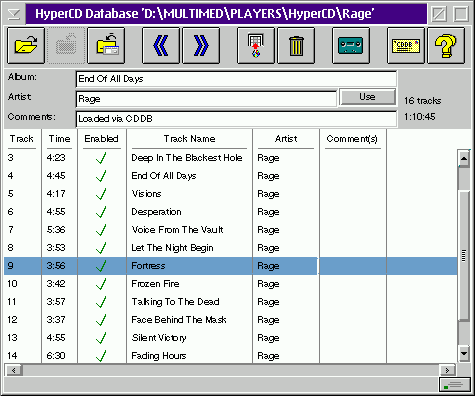Select track name Desperation
Image resolution: width=475 pixels, height=396 pixels.
point(156,212)
